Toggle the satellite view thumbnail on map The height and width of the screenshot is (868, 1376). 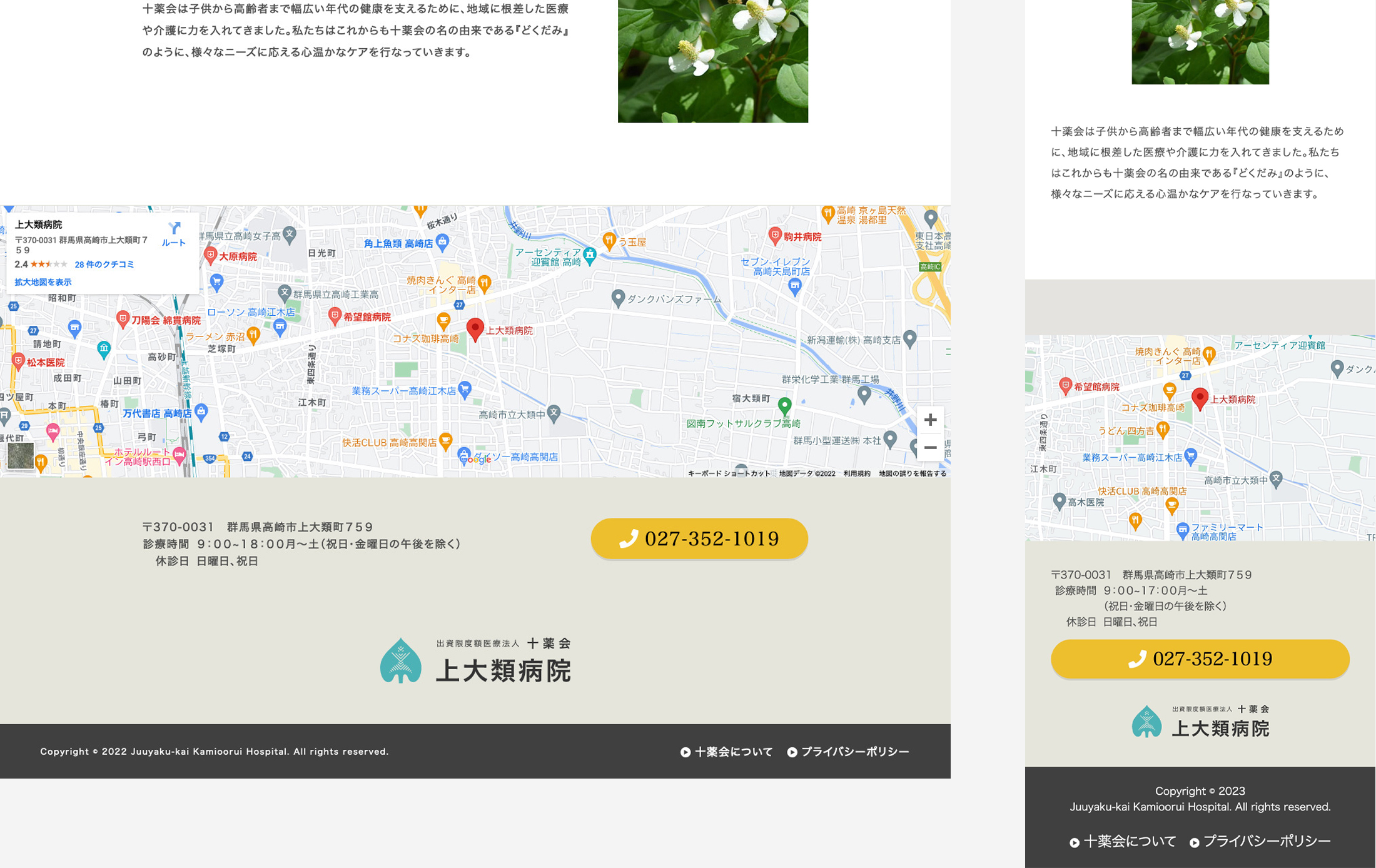point(20,456)
